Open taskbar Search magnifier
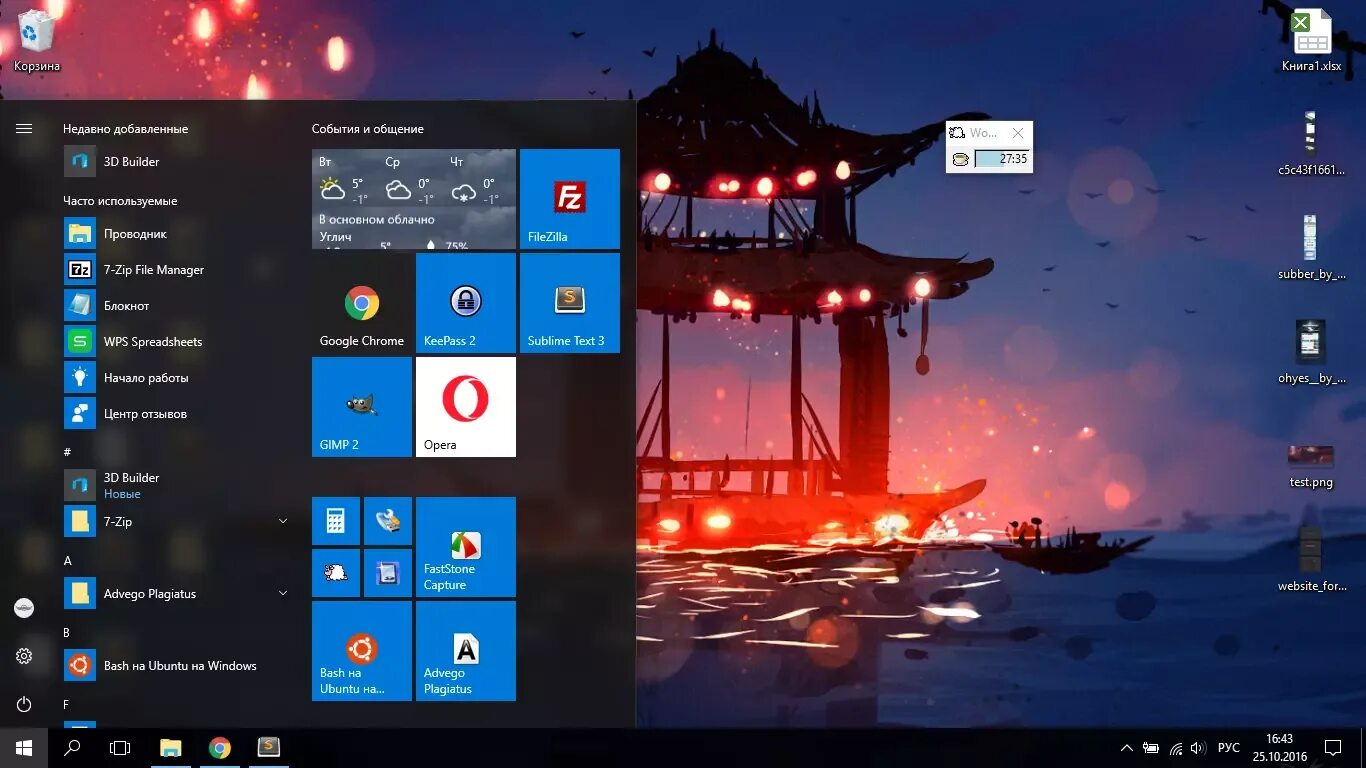Image resolution: width=1366 pixels, height=768 pixels. (x=72, y=748)
